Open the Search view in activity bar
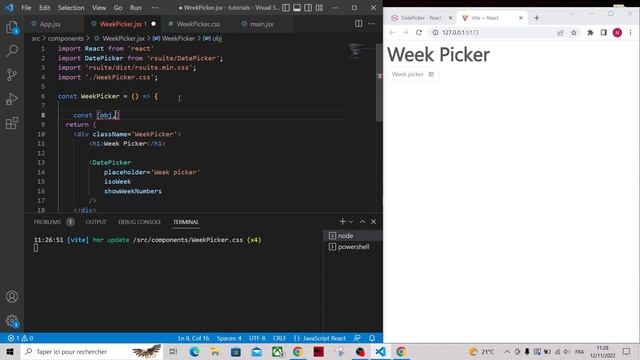The width and height of the screenshot is (640, 360). (x=12, y=51)
